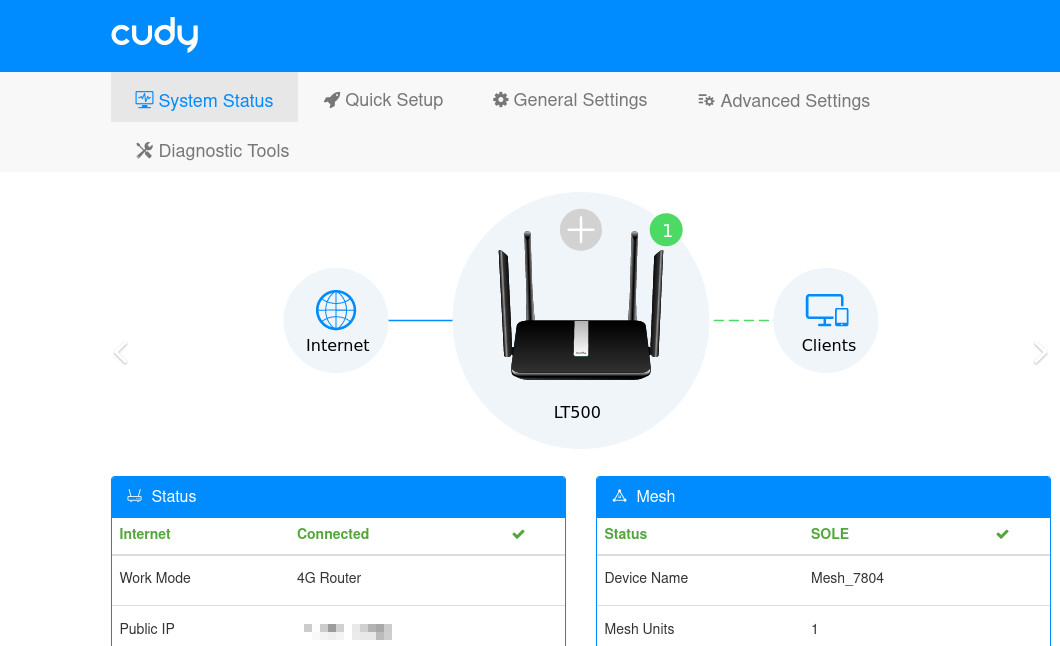Open the Diagnostic Tools tab
The width and height of the screenshot is (1060, 646).
click(212, 151)
